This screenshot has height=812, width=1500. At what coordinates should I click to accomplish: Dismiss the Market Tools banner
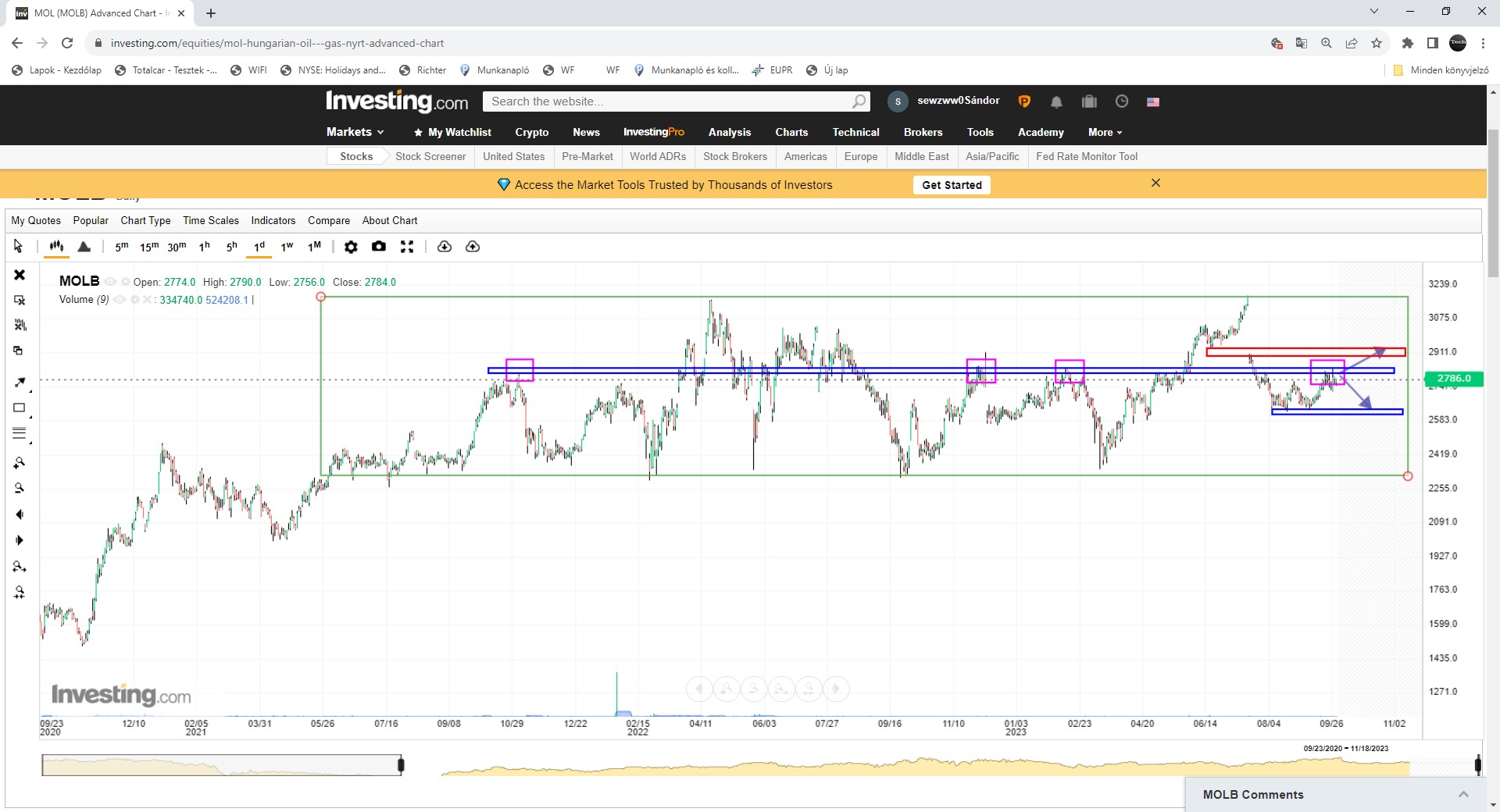coord(1155,183)
